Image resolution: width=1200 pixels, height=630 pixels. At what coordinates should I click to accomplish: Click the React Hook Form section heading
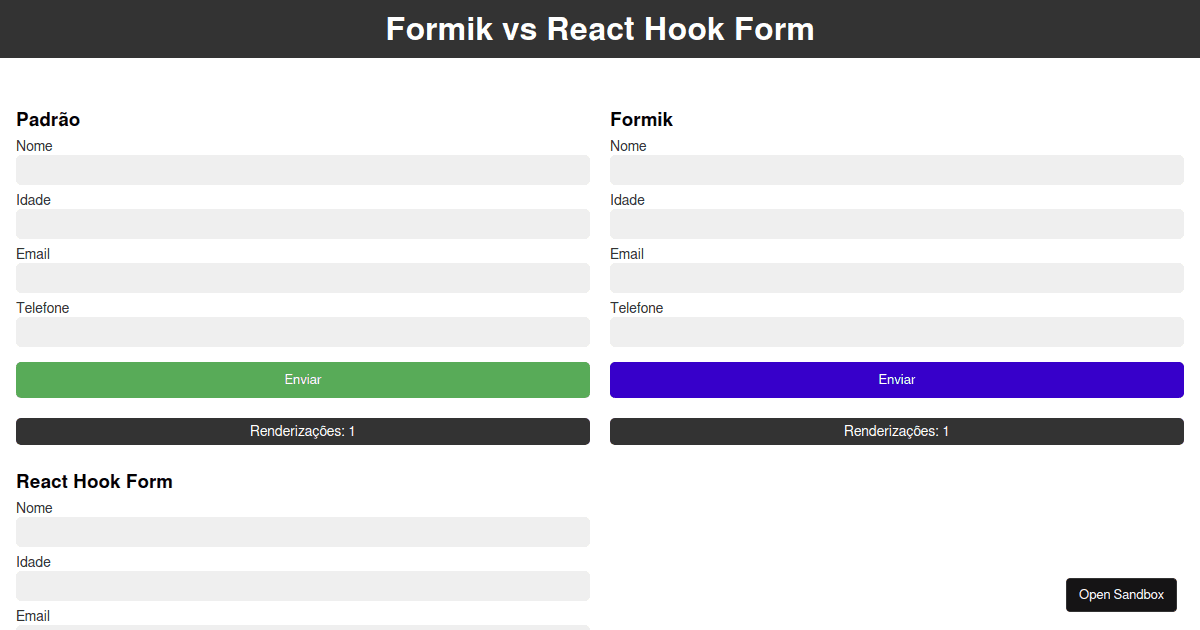[94, 481]
